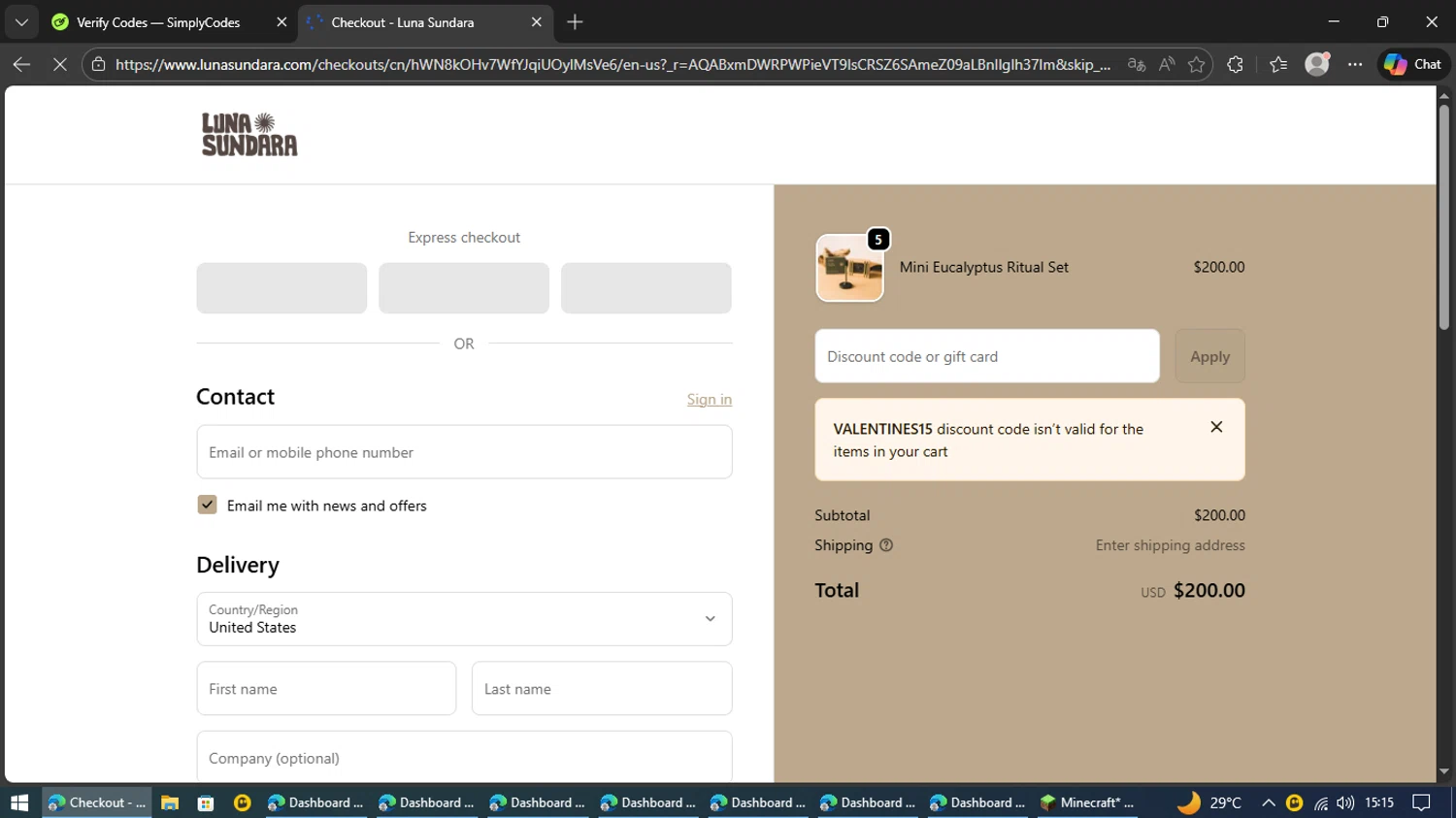
Task: Click the taskbar clock showing 15:15
Action: [1379, 802]
